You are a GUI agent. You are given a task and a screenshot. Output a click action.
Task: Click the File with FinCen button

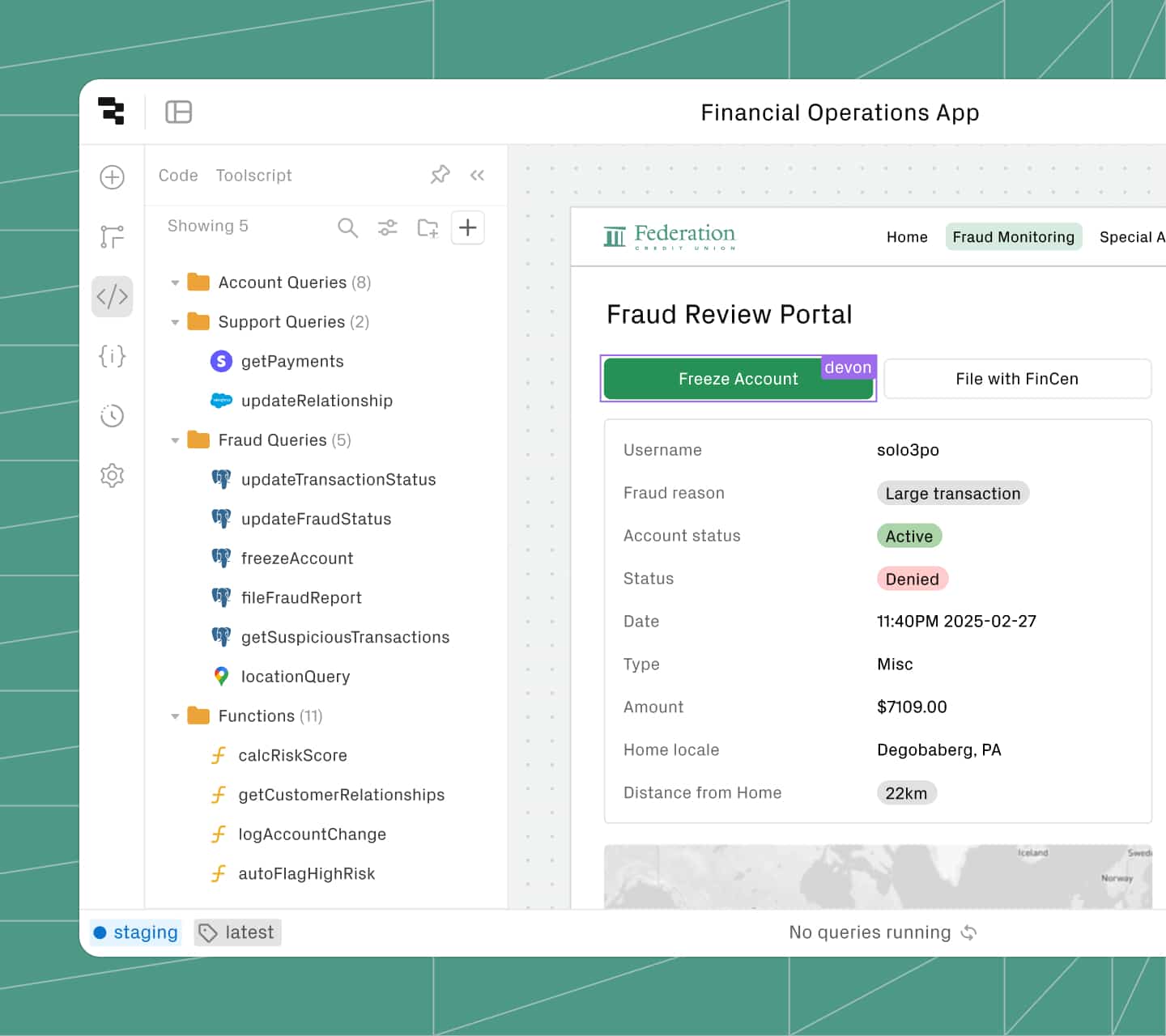(1017, 380)
